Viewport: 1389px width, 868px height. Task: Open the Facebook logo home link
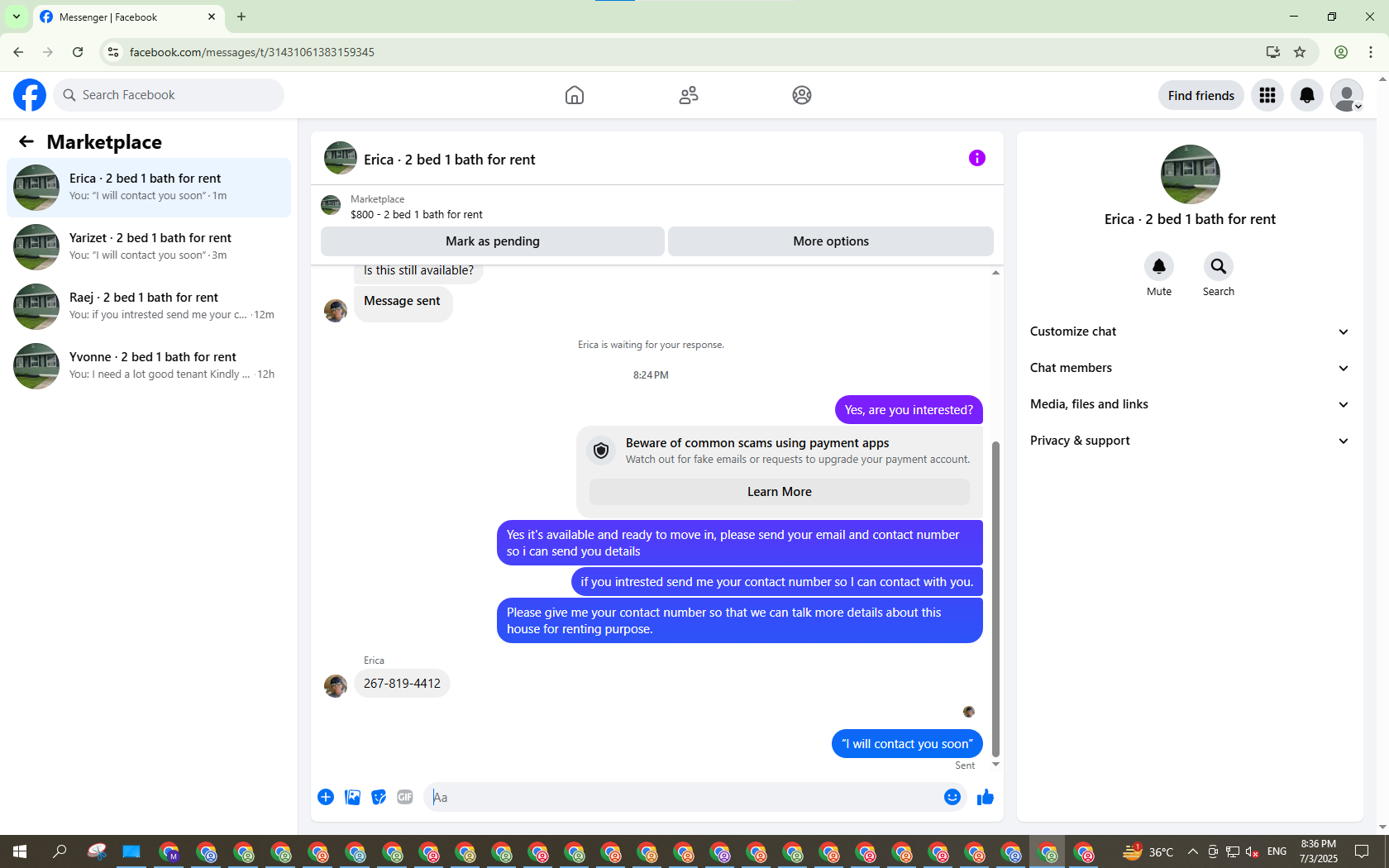[30, 95]
